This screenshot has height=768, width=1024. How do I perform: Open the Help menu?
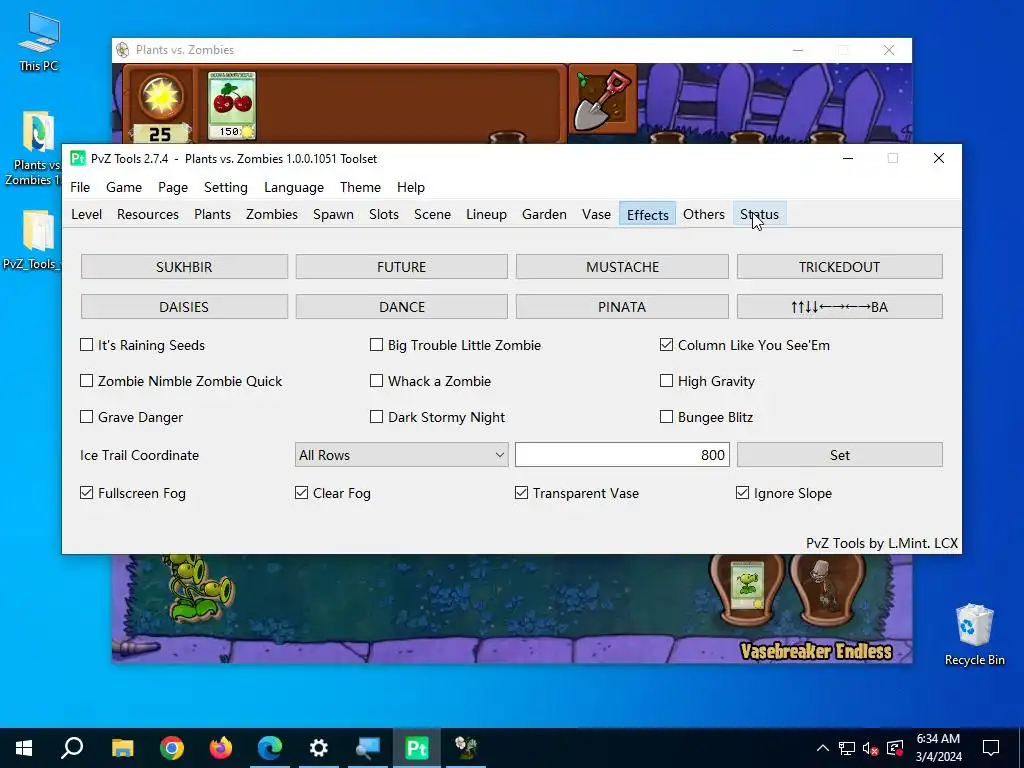tap(411, 187)
